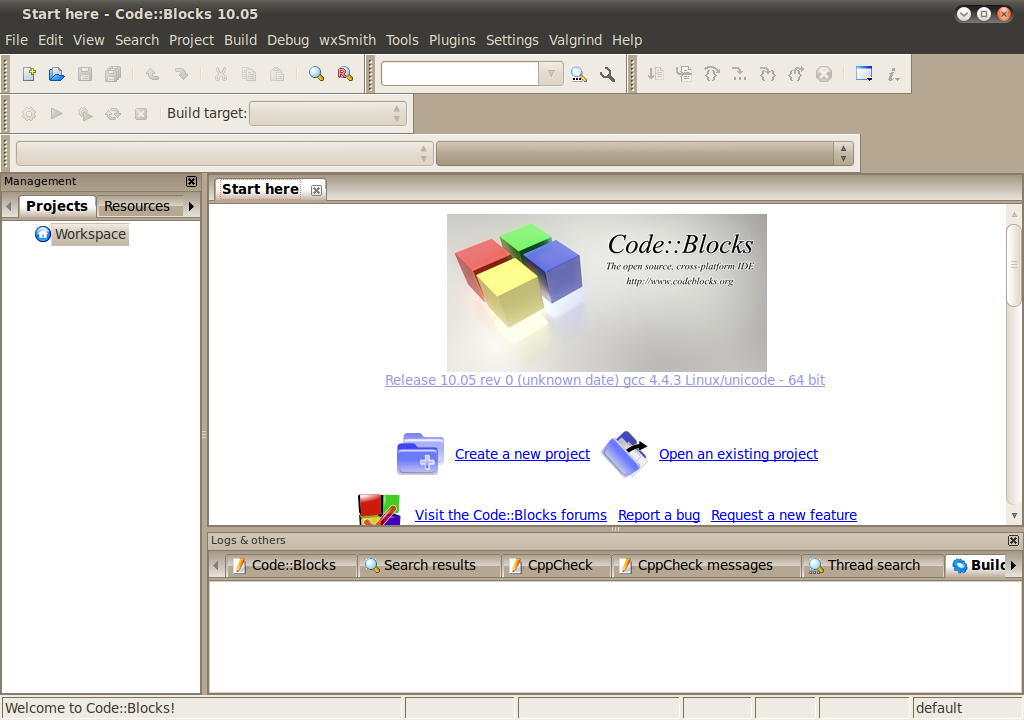Image resolution: width=1024 pixels, height=720 pixels.
Task: Click the open existing project folder icon
Action: pos(625,453)
